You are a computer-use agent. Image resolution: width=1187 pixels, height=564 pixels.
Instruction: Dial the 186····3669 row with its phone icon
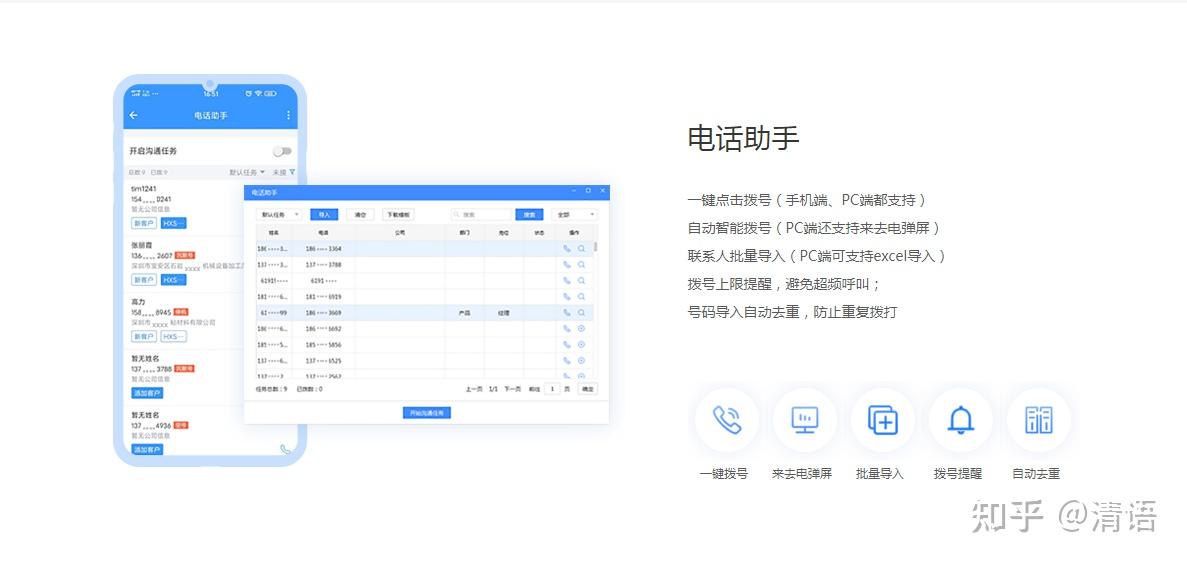coord(567,313)
